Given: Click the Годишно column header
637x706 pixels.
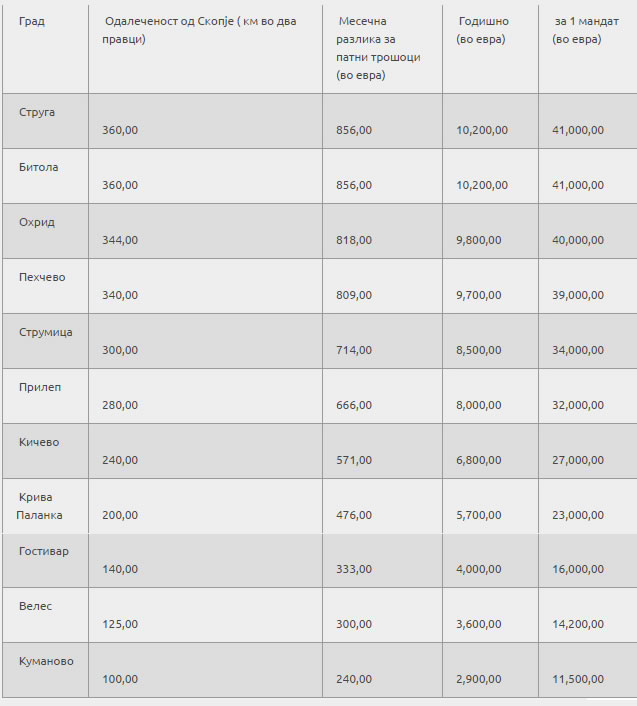Looking at the screenshot, I should [x=483, y=30].
